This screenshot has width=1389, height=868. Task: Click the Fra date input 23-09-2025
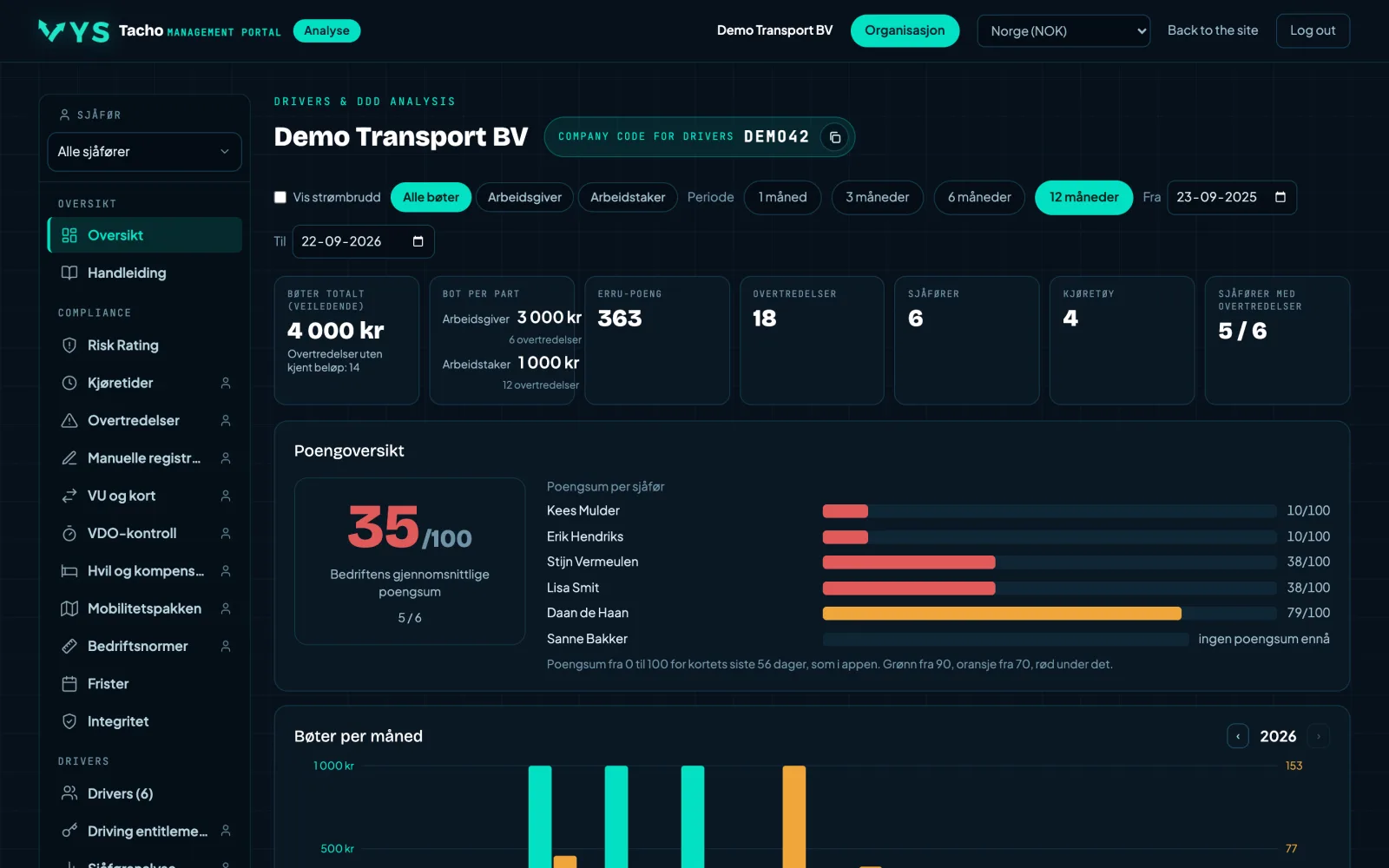(x=1232, y=197)
